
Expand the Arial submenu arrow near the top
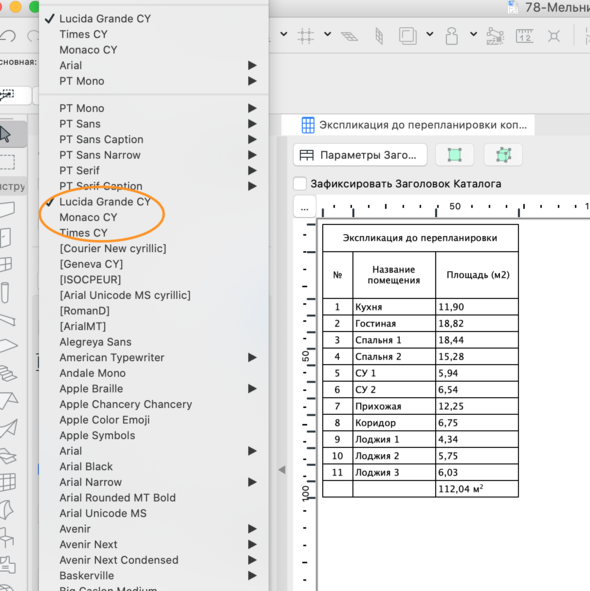click(x=252, y=66)
